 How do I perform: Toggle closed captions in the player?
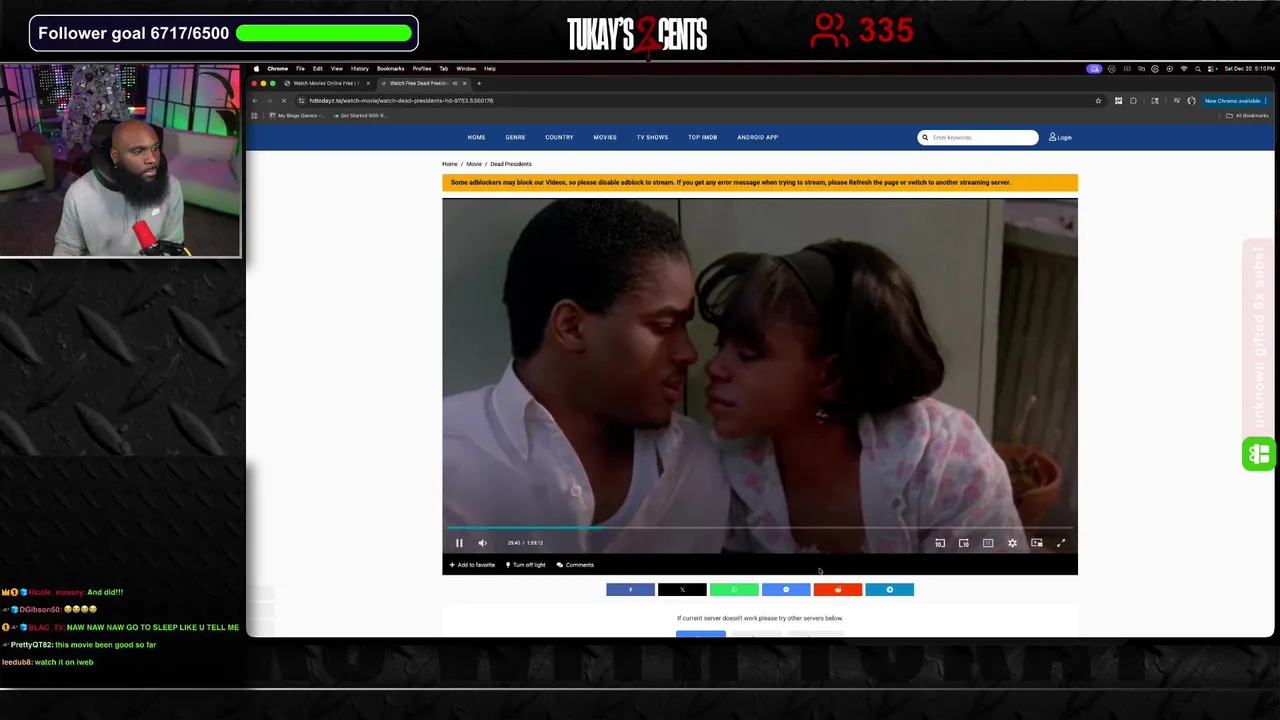coord(988,543)
